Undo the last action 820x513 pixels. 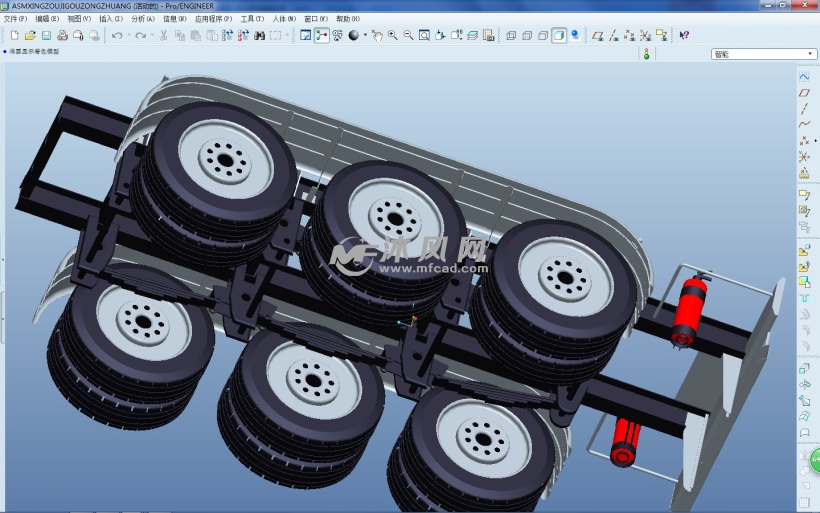coord(117,35)
